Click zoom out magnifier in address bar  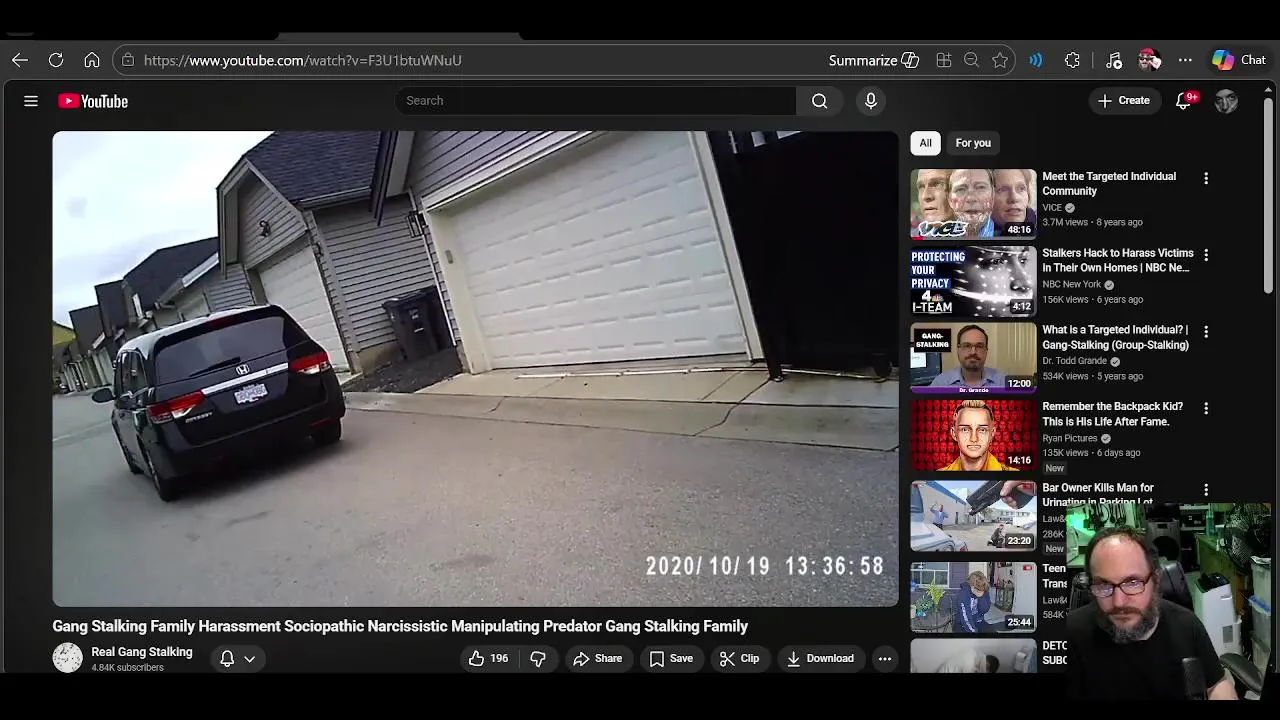[971, 60]
